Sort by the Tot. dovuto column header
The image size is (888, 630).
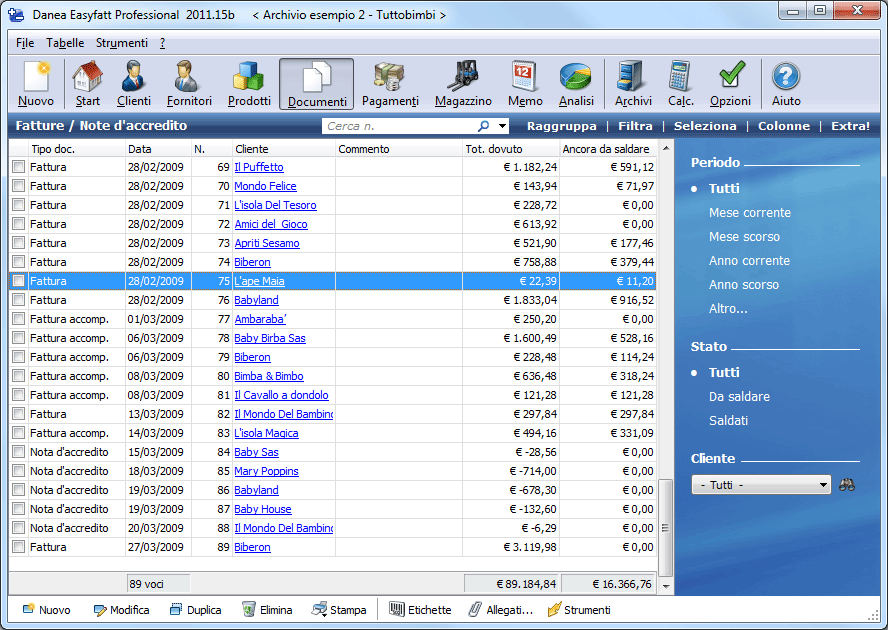click(x=511, y=149)
